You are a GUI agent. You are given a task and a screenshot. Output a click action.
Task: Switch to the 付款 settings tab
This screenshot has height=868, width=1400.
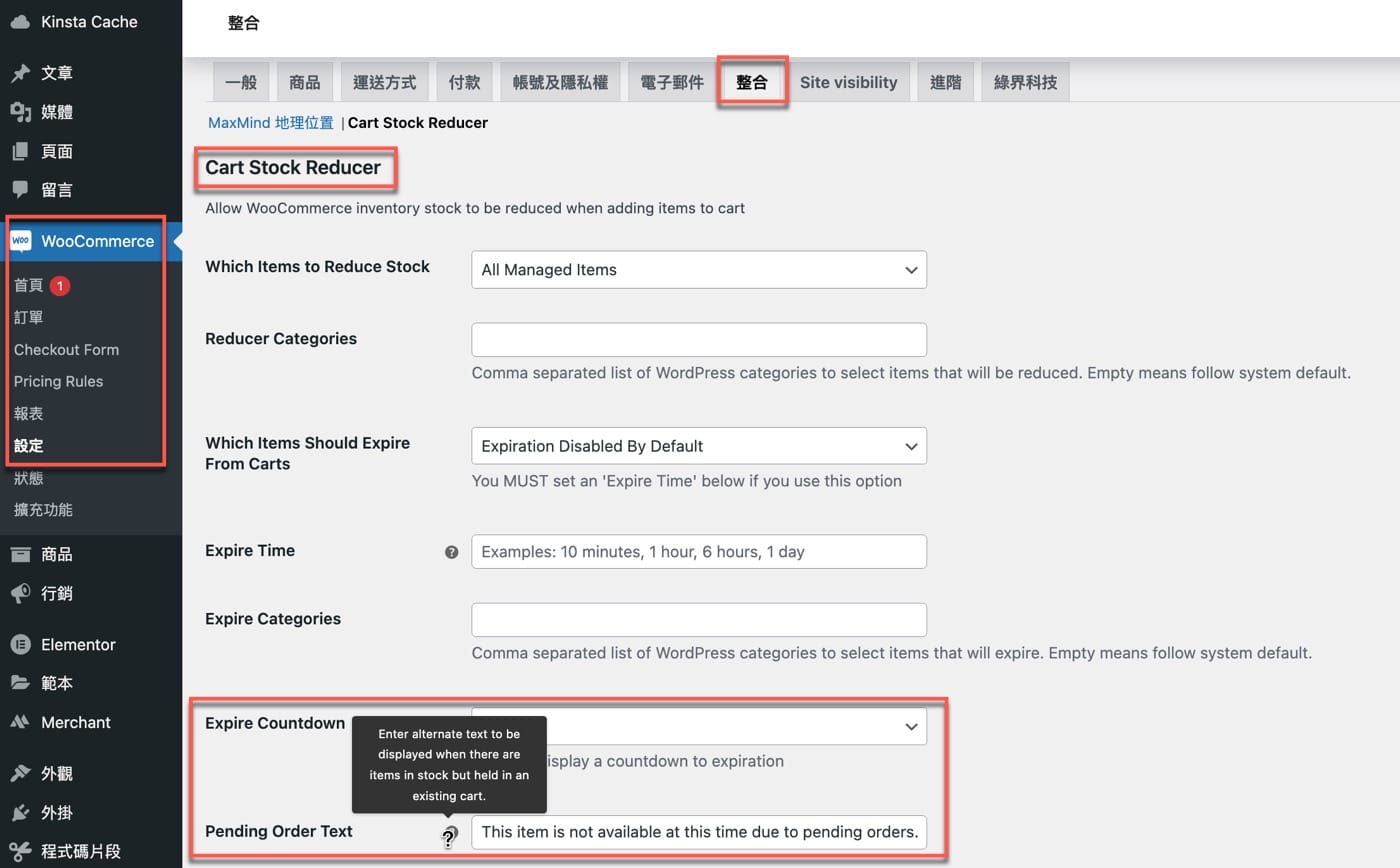click(465, 82)
